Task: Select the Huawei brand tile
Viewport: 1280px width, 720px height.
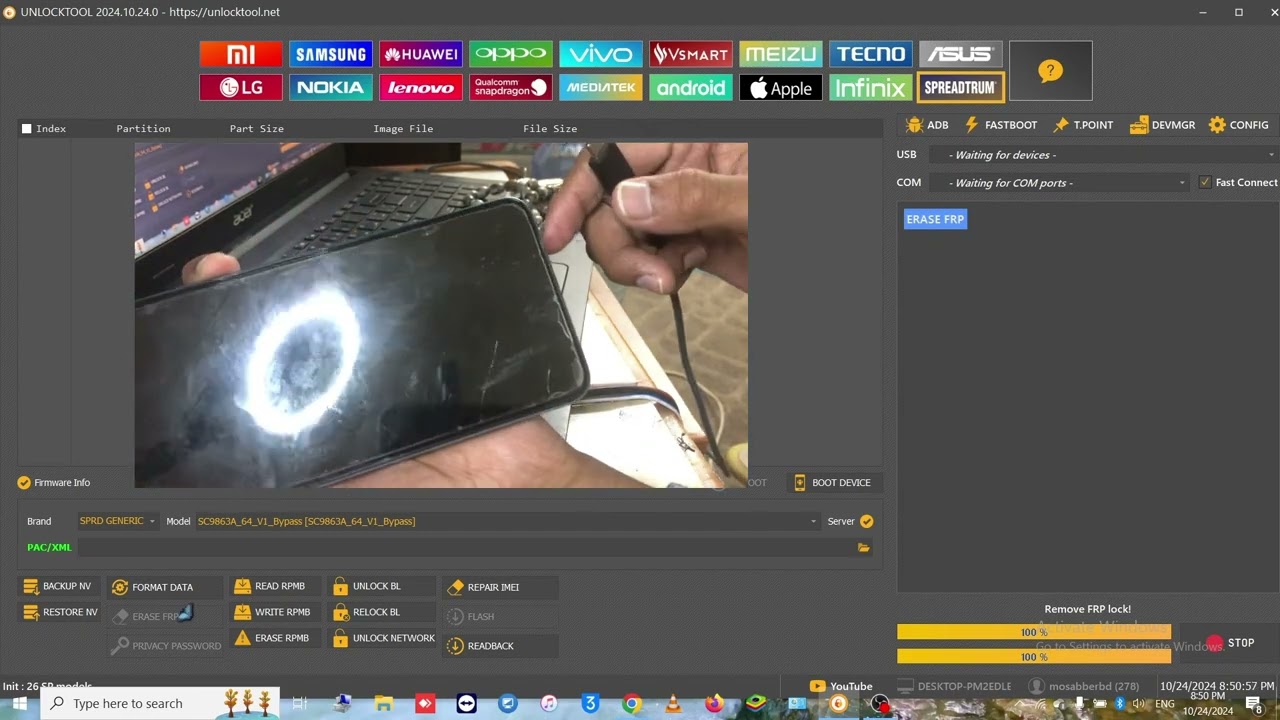Action: (421, 54)
